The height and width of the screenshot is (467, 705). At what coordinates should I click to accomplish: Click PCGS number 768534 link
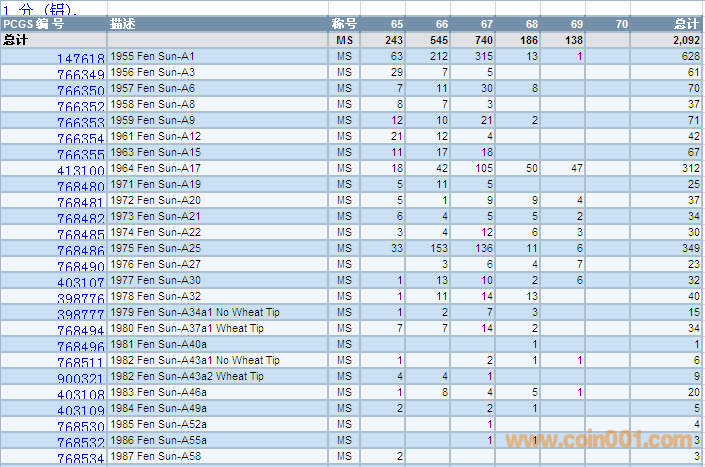(x=81, y=459)
